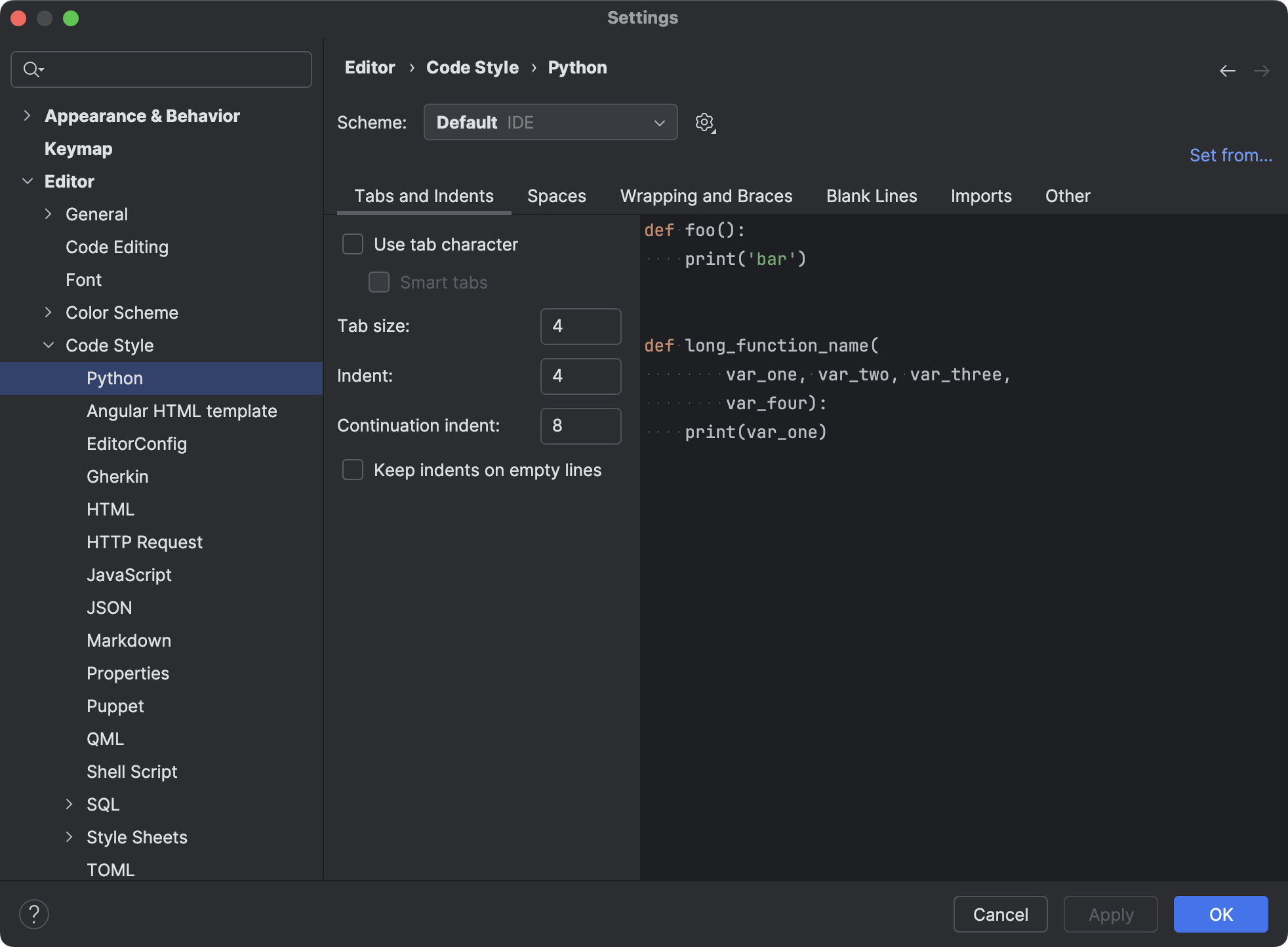Click the Tab size input field

point(580,326)
